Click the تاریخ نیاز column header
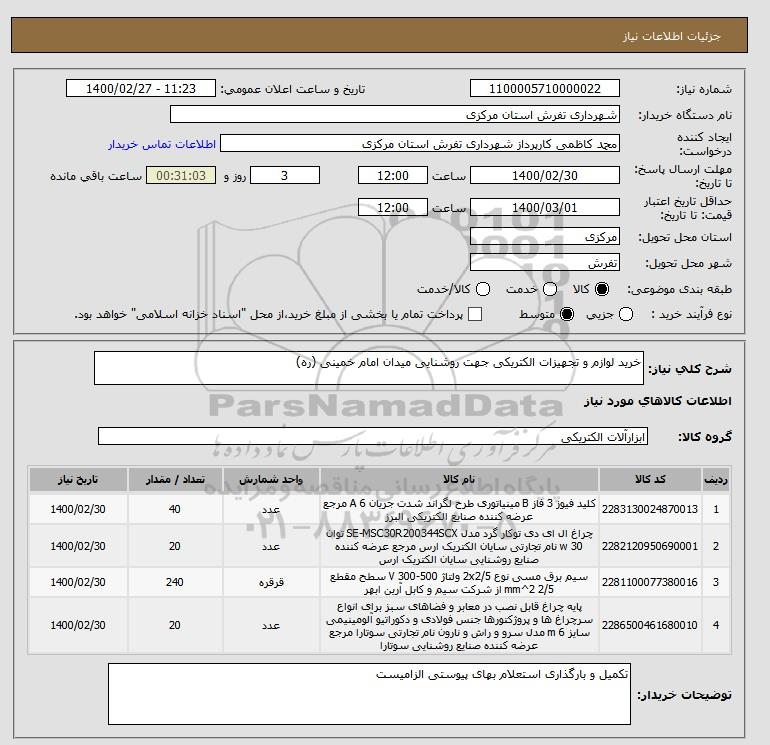 click(x=78, y=480)
